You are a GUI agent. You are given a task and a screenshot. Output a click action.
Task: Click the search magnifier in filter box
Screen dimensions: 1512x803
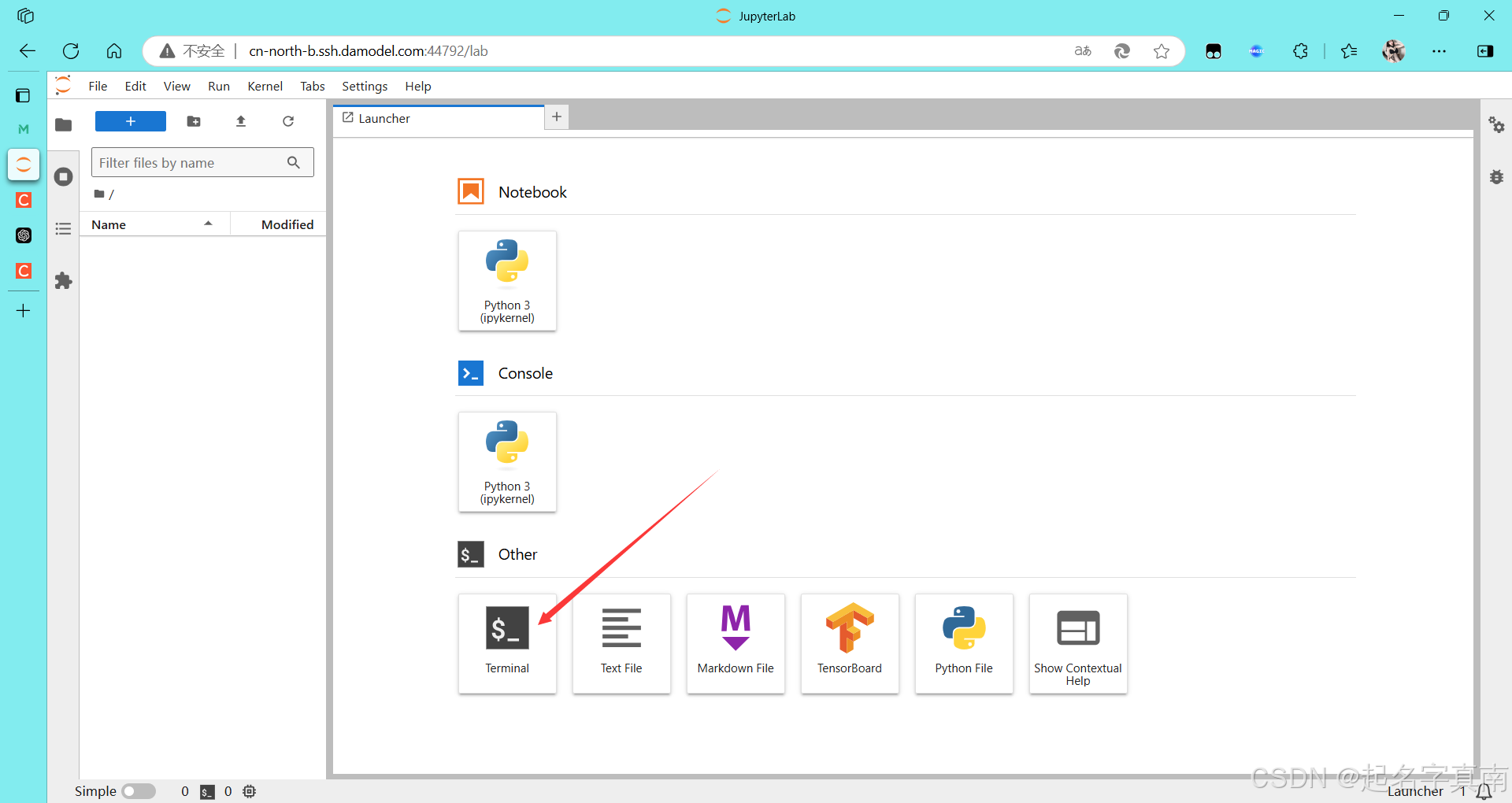point(294,162)
